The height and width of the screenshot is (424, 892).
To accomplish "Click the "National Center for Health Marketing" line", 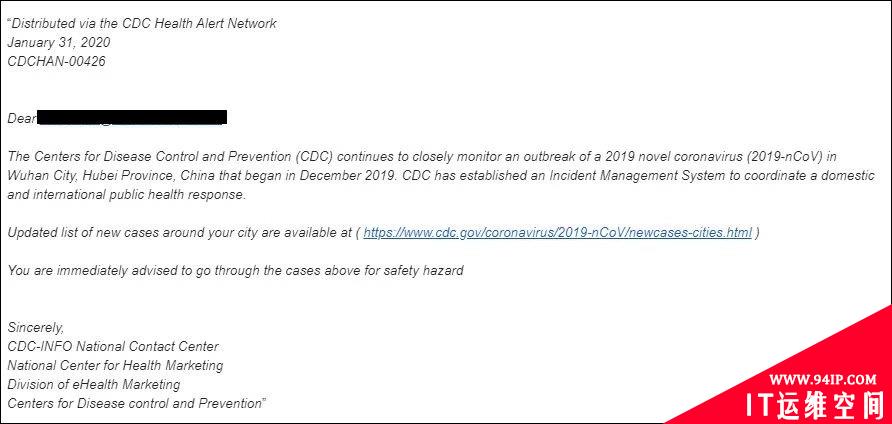I will (115, 365).
